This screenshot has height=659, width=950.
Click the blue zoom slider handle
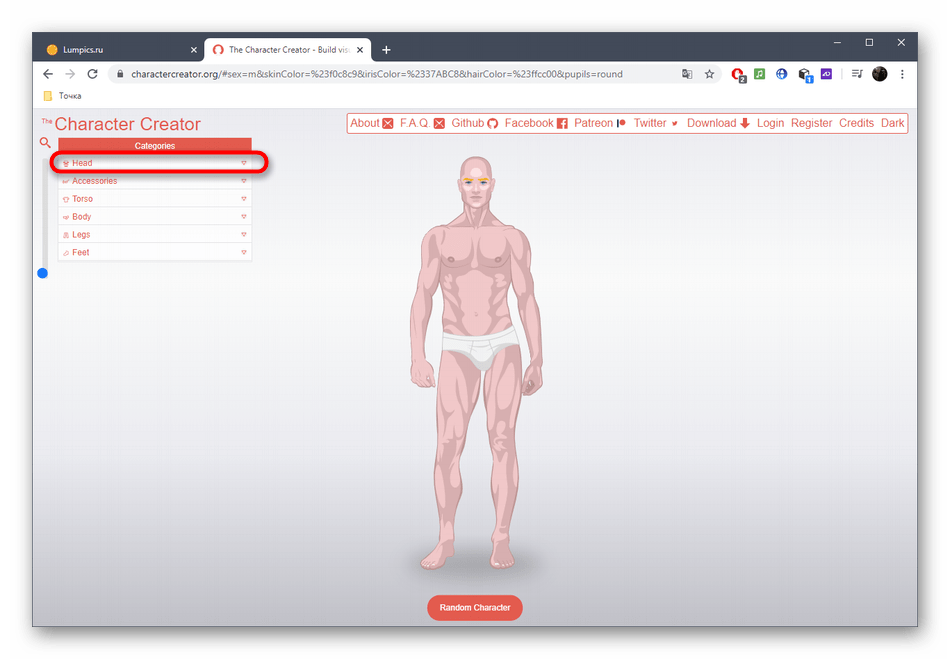(x=43, y=273)
